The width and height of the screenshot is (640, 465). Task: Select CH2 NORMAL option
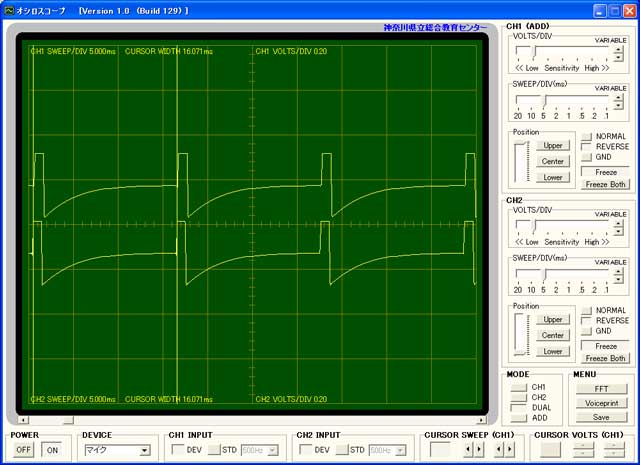[587, 310]
